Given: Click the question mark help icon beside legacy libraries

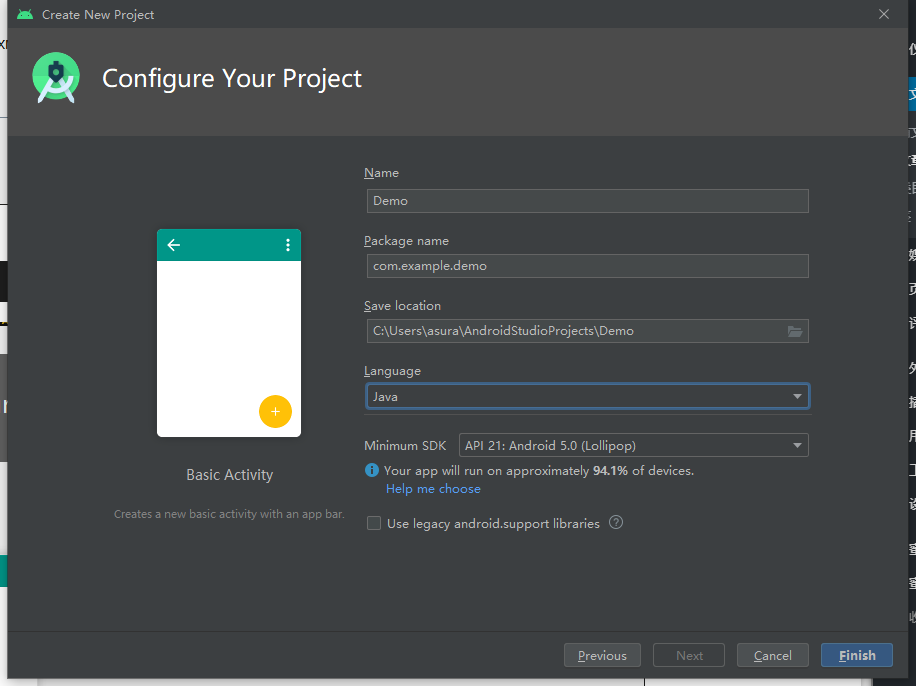Looking at the screenshot, I should (616, 522).
